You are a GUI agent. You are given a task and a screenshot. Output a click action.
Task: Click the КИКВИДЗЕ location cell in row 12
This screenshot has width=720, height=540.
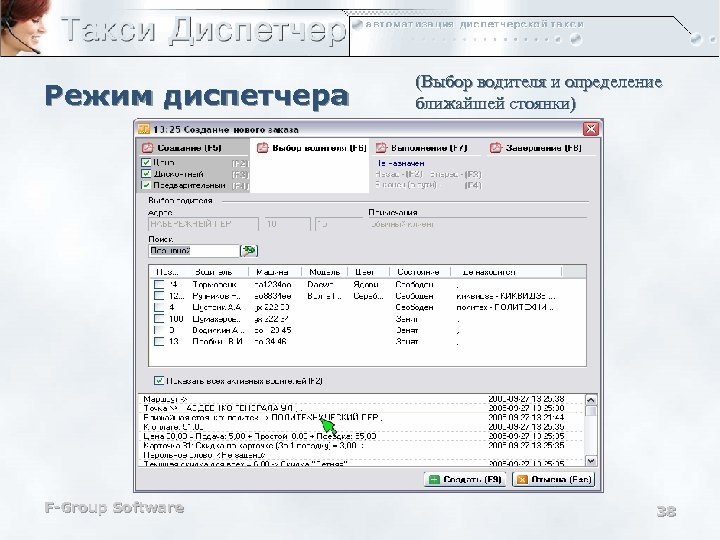click(x=506, y=296)
